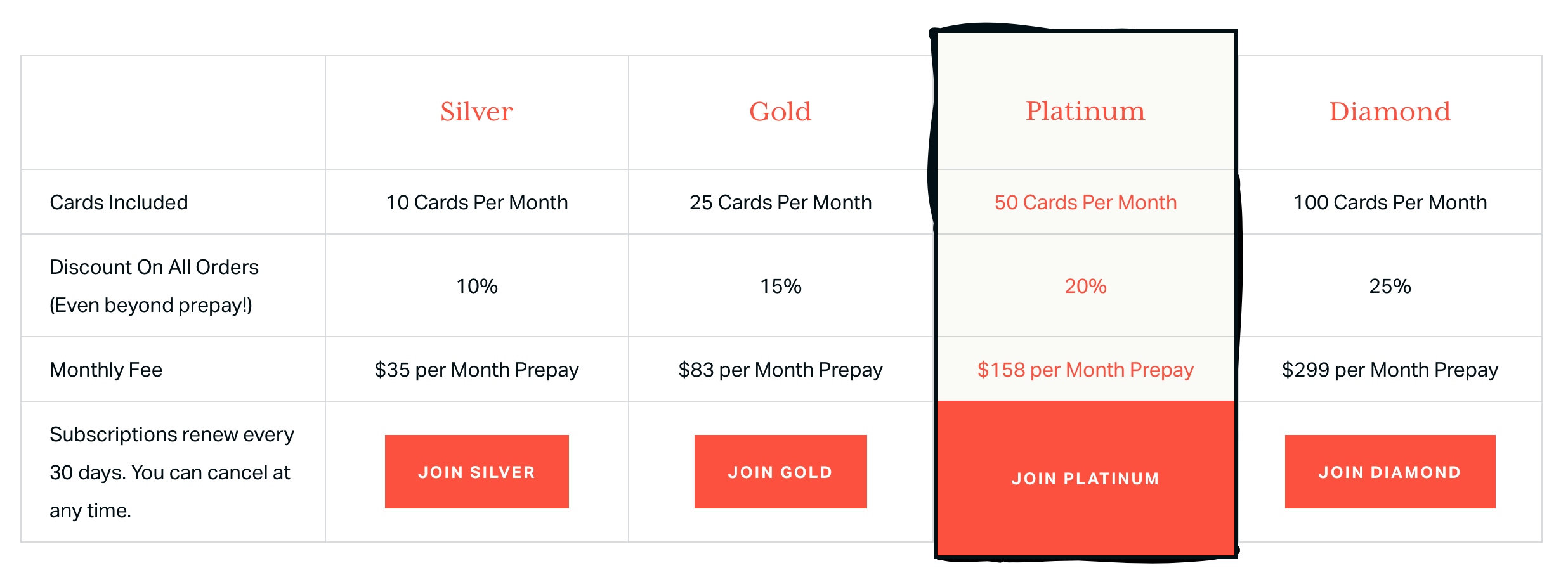The image size is (1568, 582).
Task: Select the Diamond plan column header
Action: (1390, 111)
